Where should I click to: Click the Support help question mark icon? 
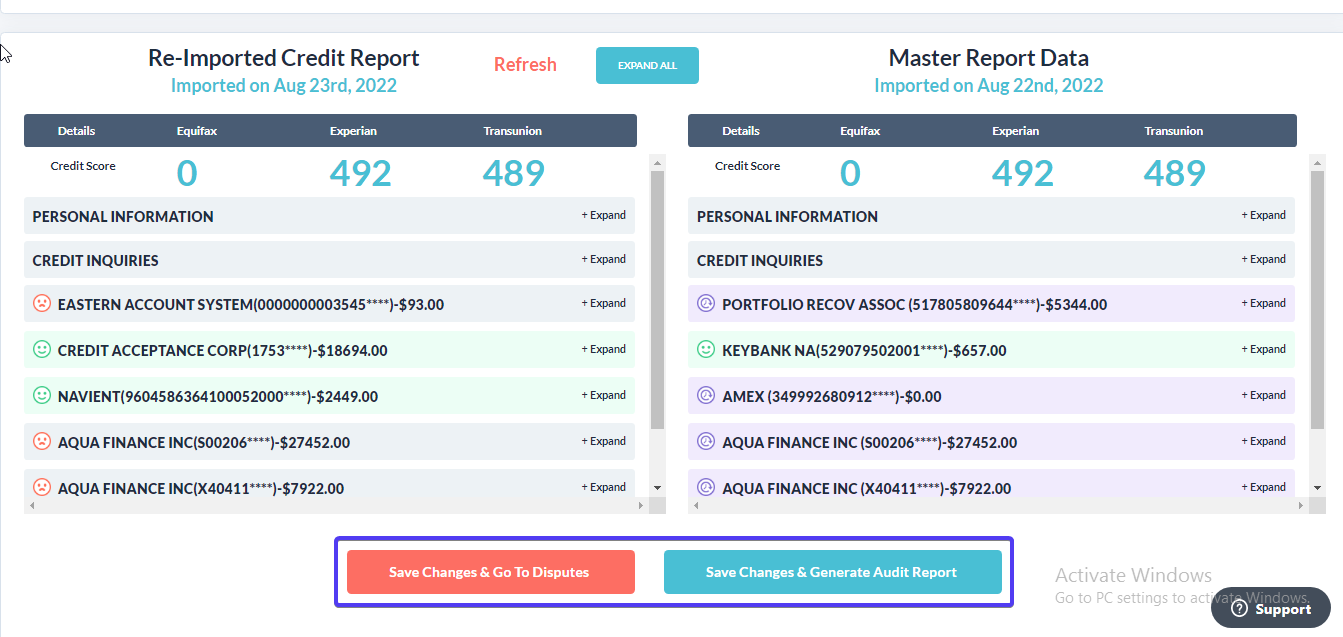[1239, 608]
